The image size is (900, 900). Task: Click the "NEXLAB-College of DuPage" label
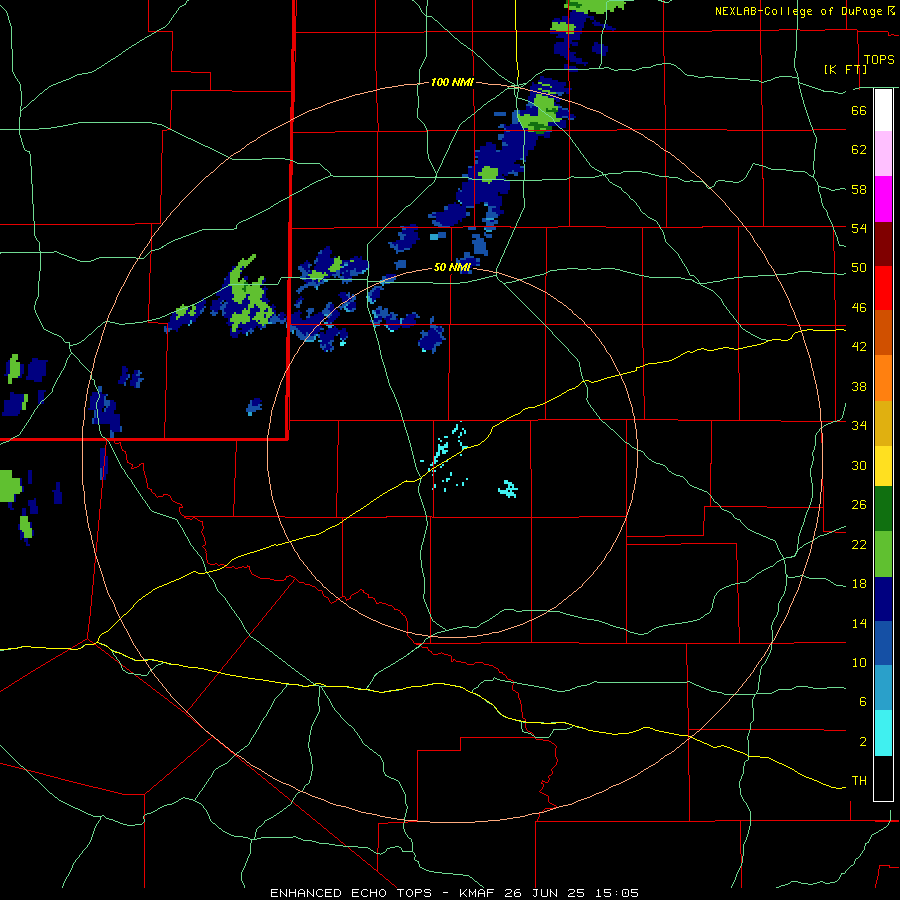coord(798,11)
